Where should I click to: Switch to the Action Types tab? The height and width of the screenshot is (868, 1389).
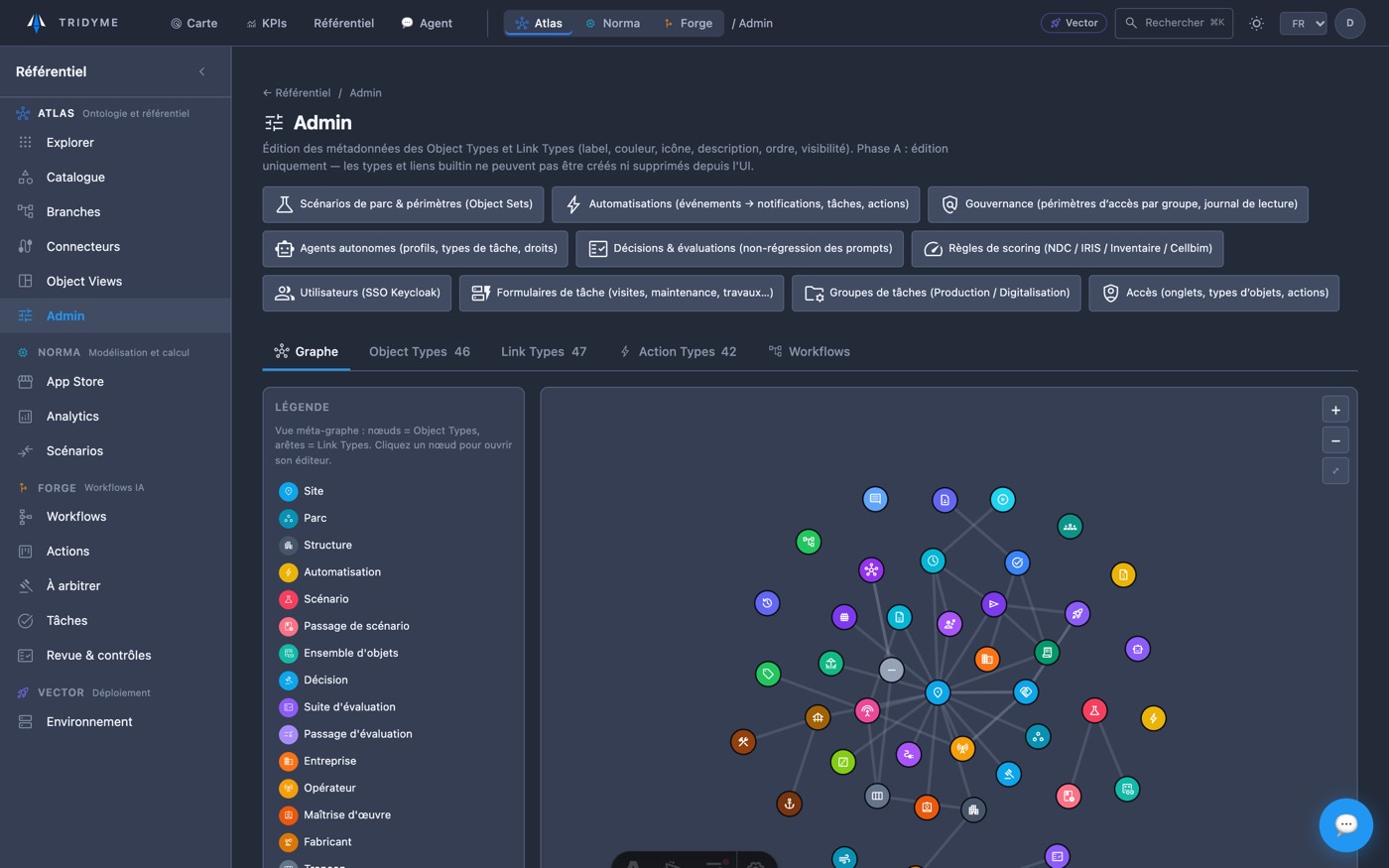pyautogui.click(x=678, y=351)
